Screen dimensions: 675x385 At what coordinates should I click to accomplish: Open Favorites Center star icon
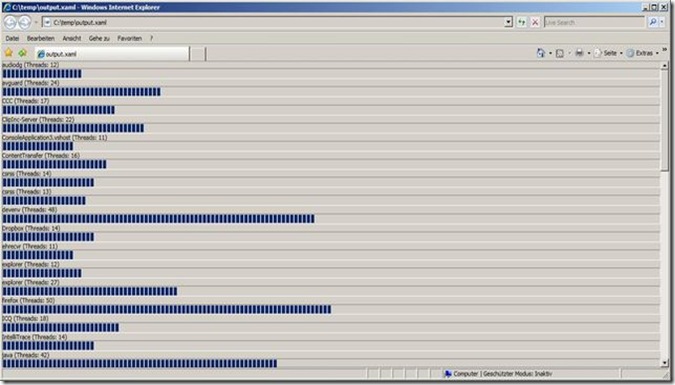tap(9, 53)
